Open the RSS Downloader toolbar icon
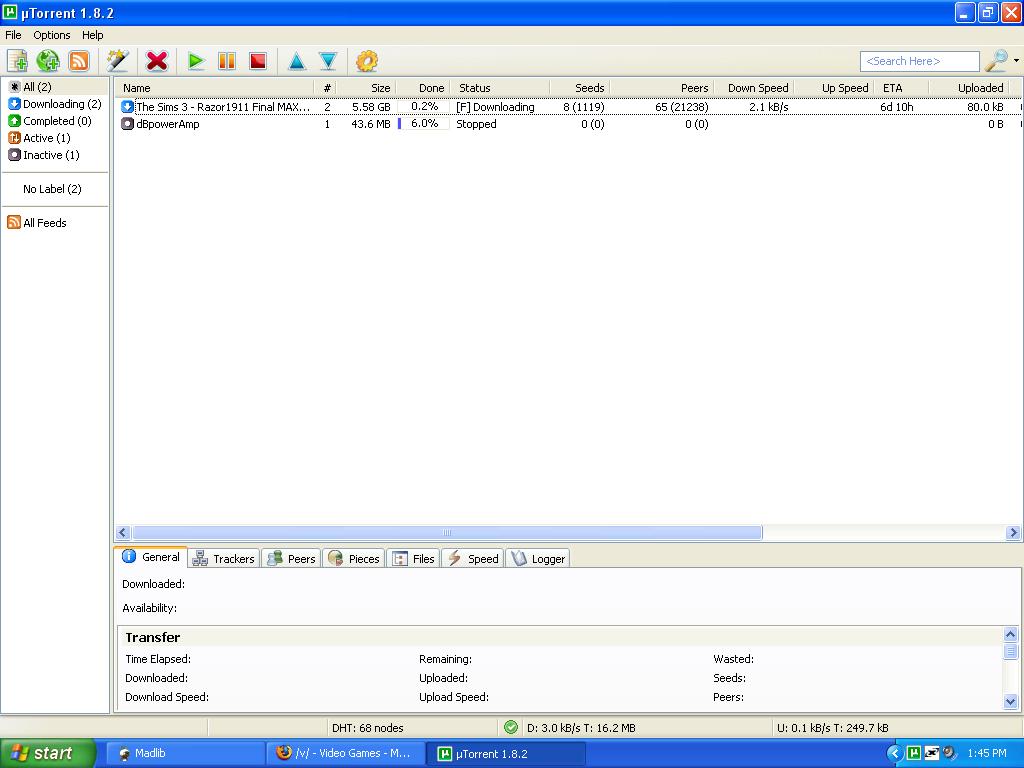 pyautogui.click(x=79, y=61)
